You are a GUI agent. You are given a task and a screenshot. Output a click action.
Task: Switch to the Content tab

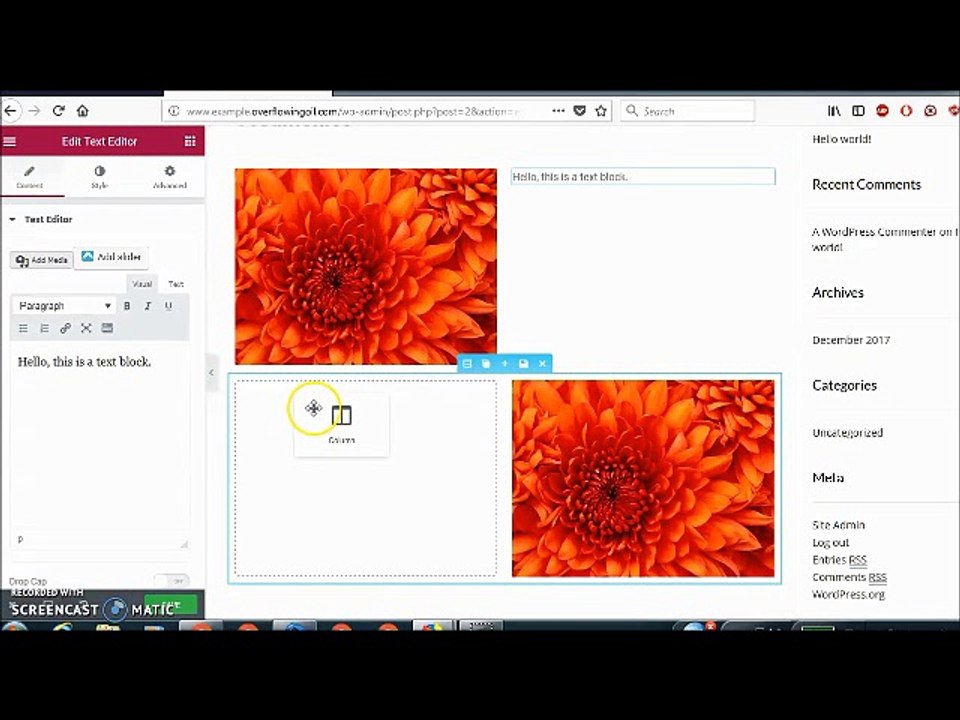tap(29, 177)
